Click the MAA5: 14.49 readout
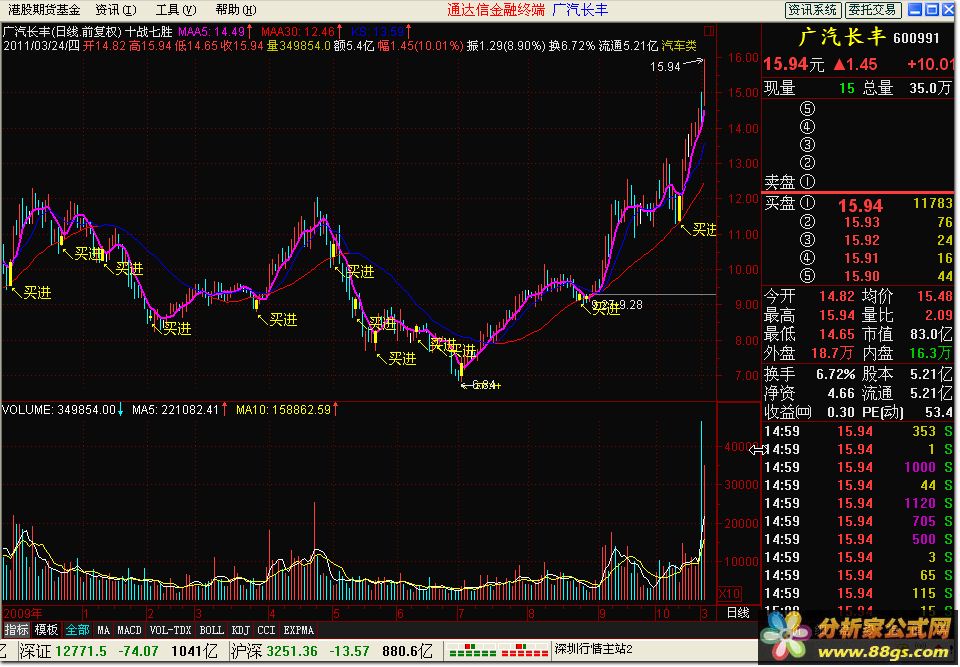Screen dimensions: 960x667 (x=211, y=31)
